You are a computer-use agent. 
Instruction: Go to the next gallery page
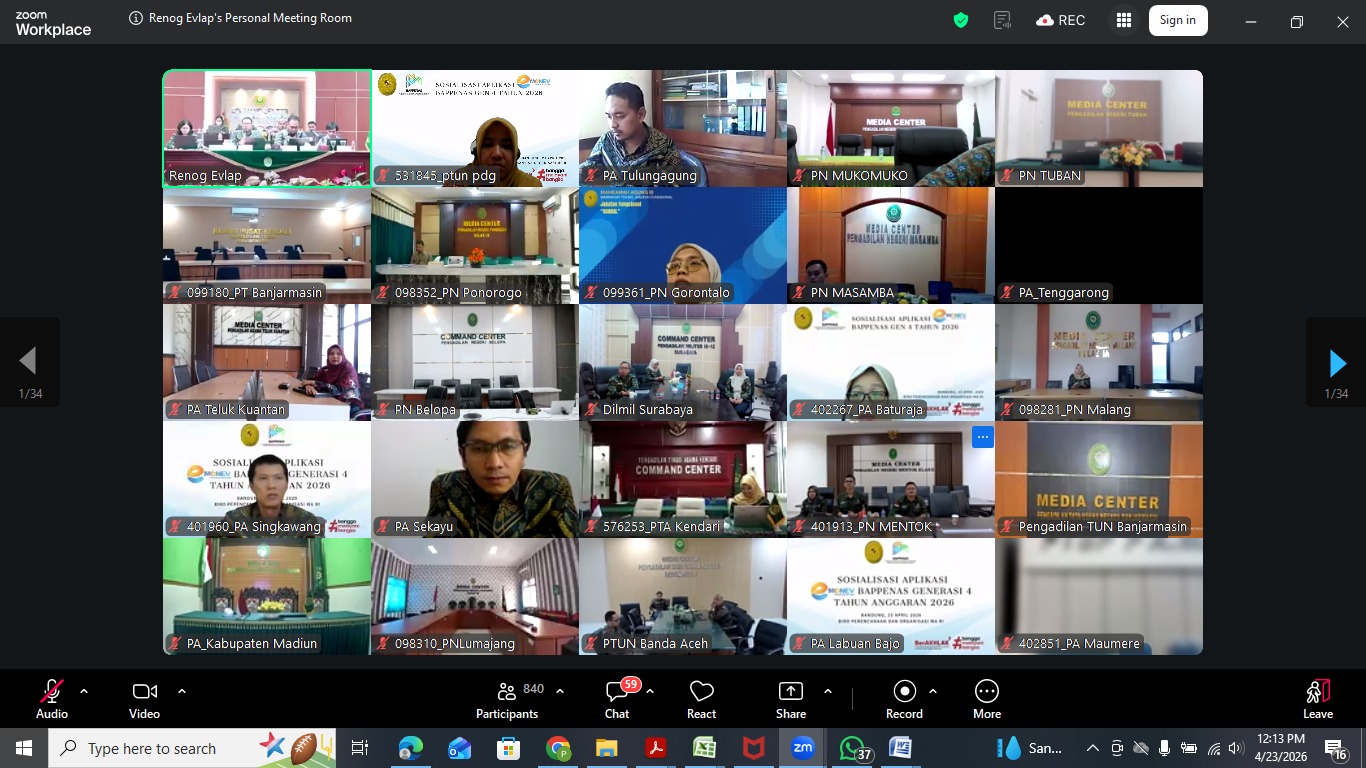tap(1337, 362)
